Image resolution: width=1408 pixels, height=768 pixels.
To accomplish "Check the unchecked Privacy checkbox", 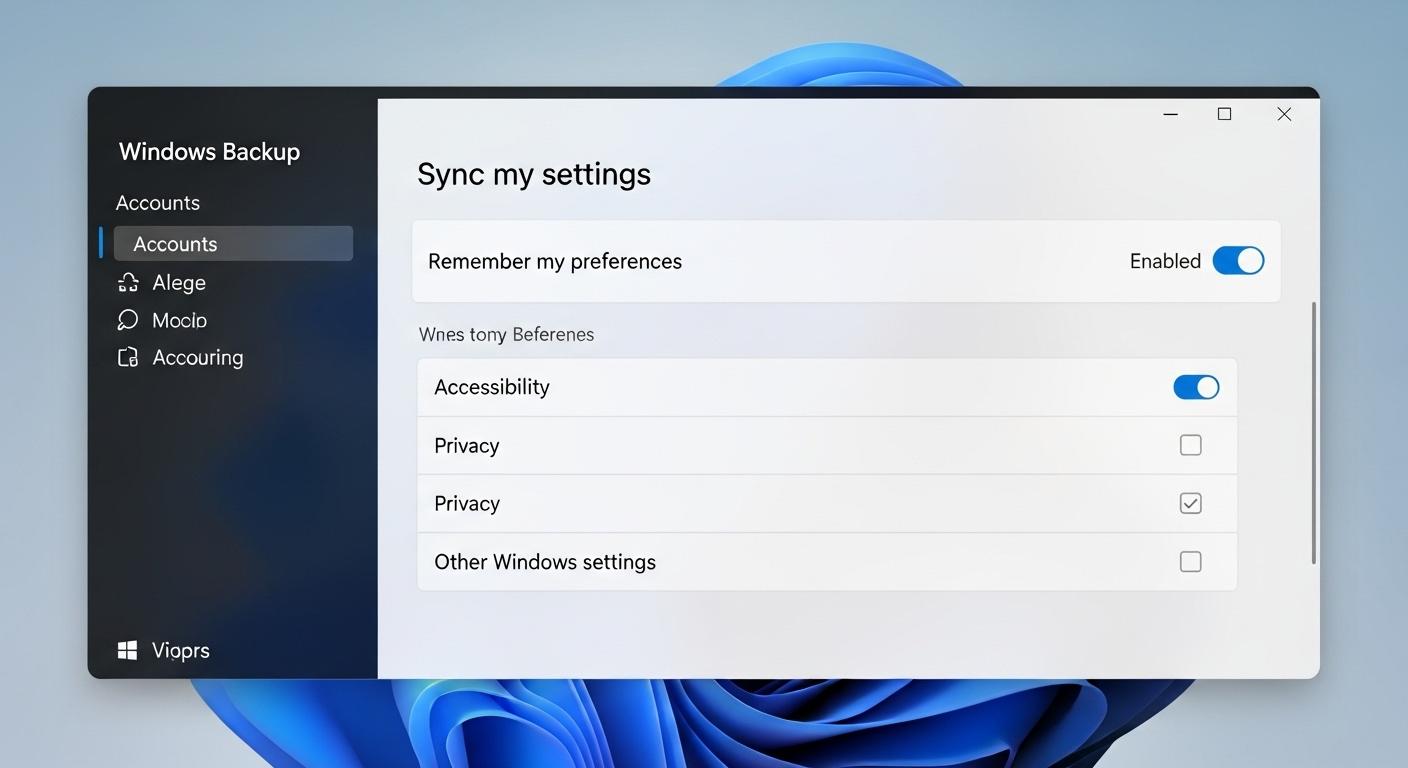I will click(x=1190, y=445).
